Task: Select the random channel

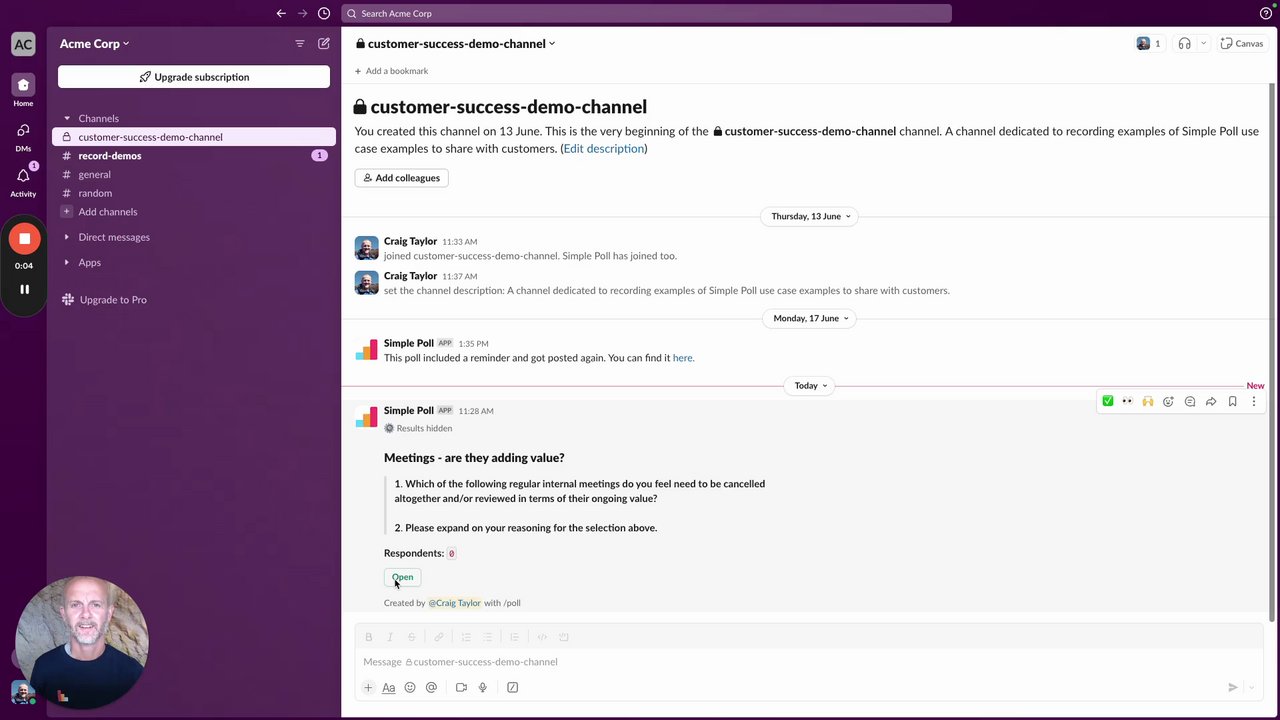Action: (x=194, y=193)
